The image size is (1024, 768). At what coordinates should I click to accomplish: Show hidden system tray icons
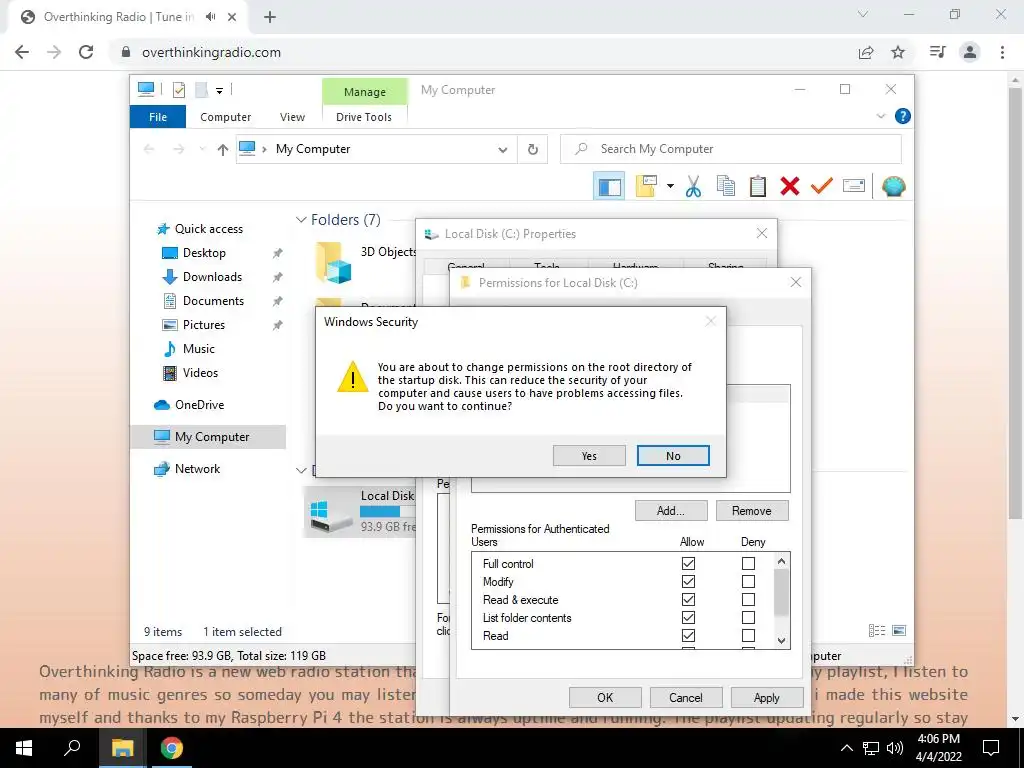(846, 748)
